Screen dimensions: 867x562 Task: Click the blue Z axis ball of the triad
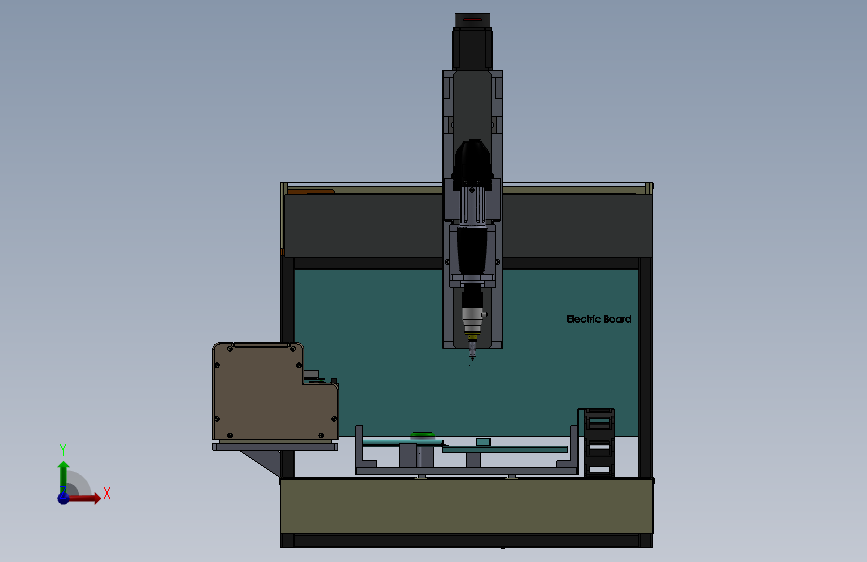tap(63, 498)
